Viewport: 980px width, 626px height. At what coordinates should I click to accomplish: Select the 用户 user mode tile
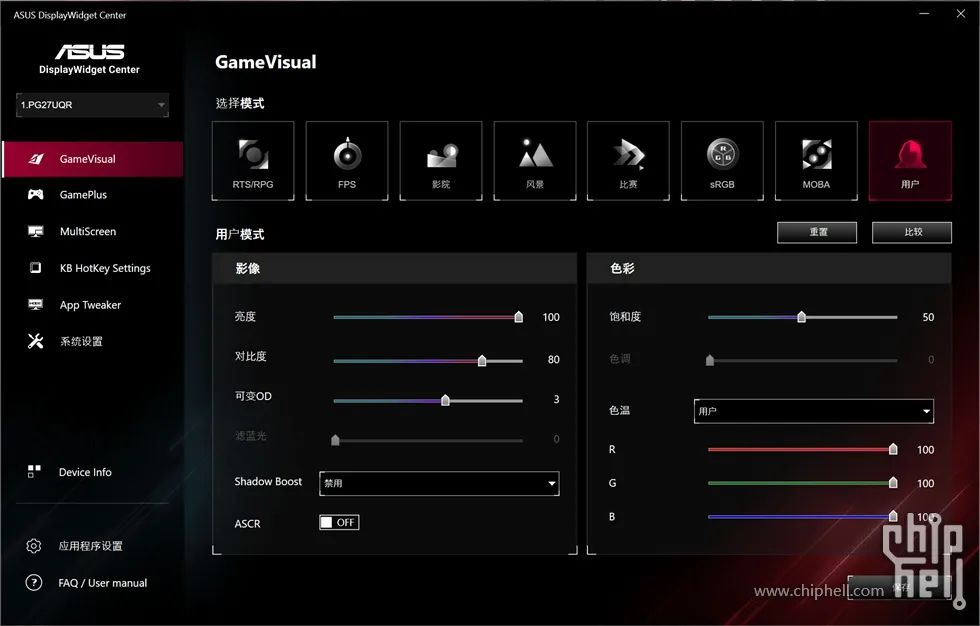[911, 161]
